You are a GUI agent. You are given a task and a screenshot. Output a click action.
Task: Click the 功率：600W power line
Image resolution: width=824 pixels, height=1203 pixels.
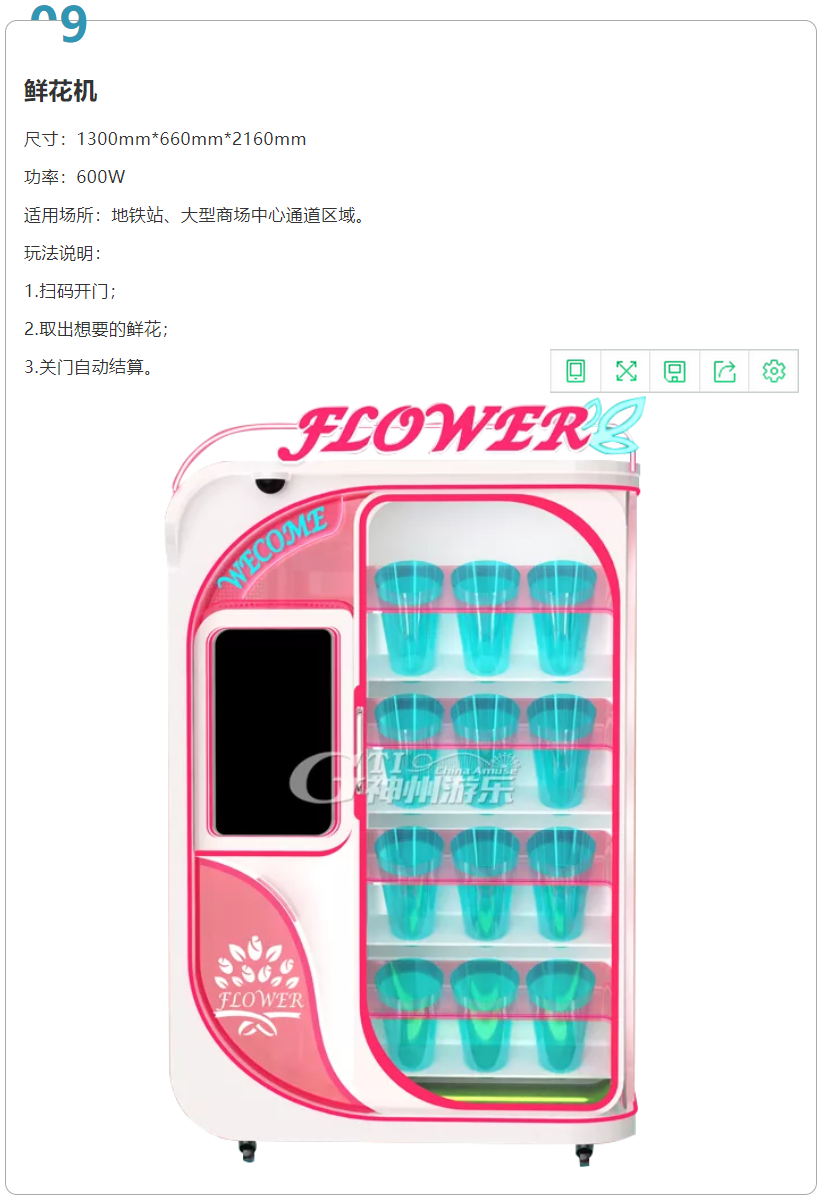(75, 177)
